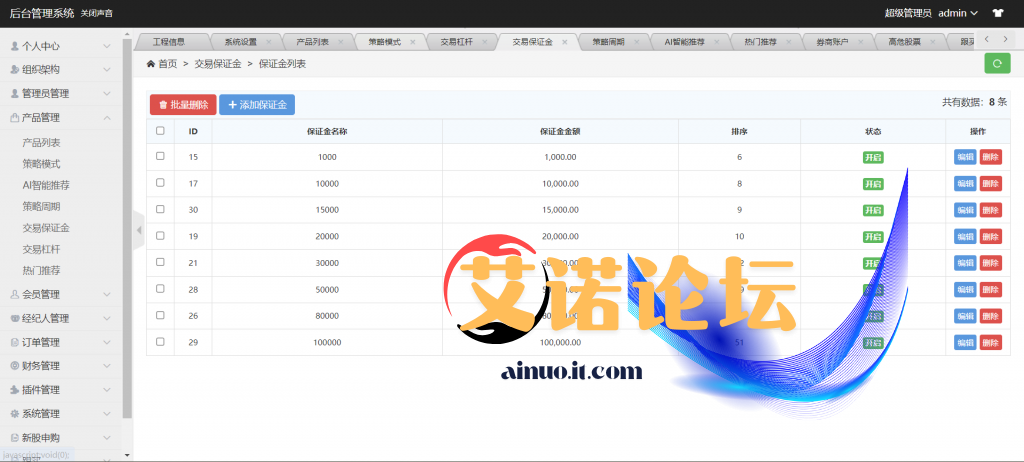Check the row with ID 19
1024x462 pixels.
tap(160, 236)
